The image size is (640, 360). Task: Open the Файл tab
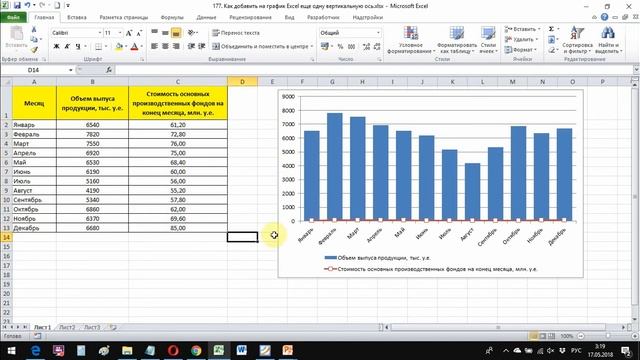point(13,18)
